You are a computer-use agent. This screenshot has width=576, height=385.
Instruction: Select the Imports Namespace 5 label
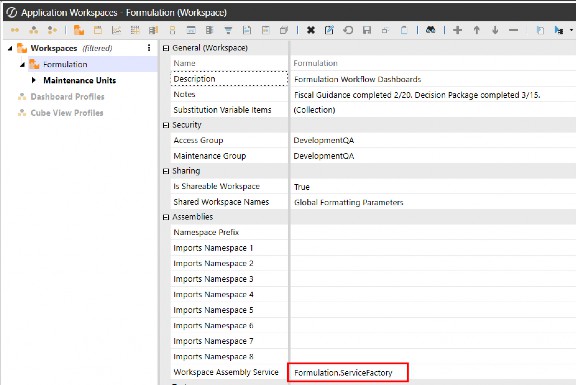point(213,310)
